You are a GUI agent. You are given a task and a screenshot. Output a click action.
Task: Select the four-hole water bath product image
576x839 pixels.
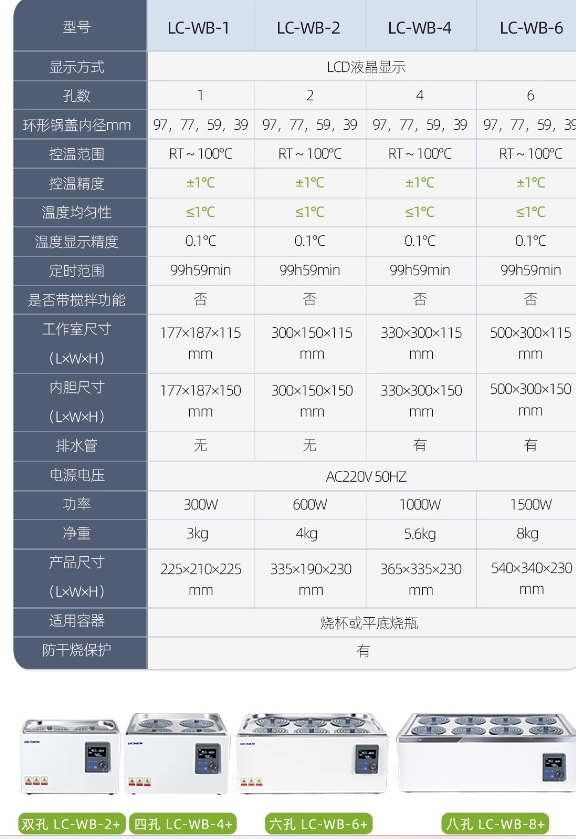click(178, 753)
